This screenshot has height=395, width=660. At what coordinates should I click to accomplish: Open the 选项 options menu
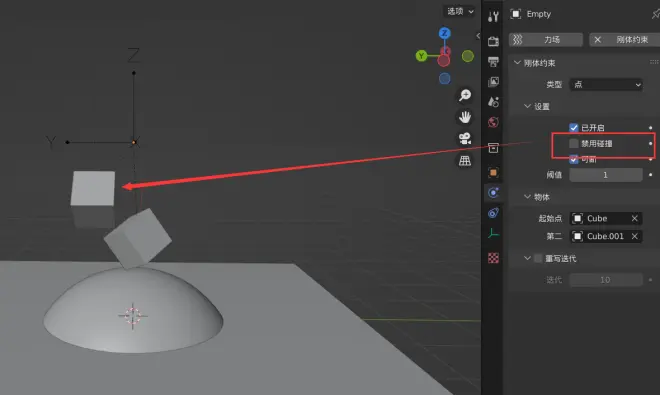click(460, 11)
